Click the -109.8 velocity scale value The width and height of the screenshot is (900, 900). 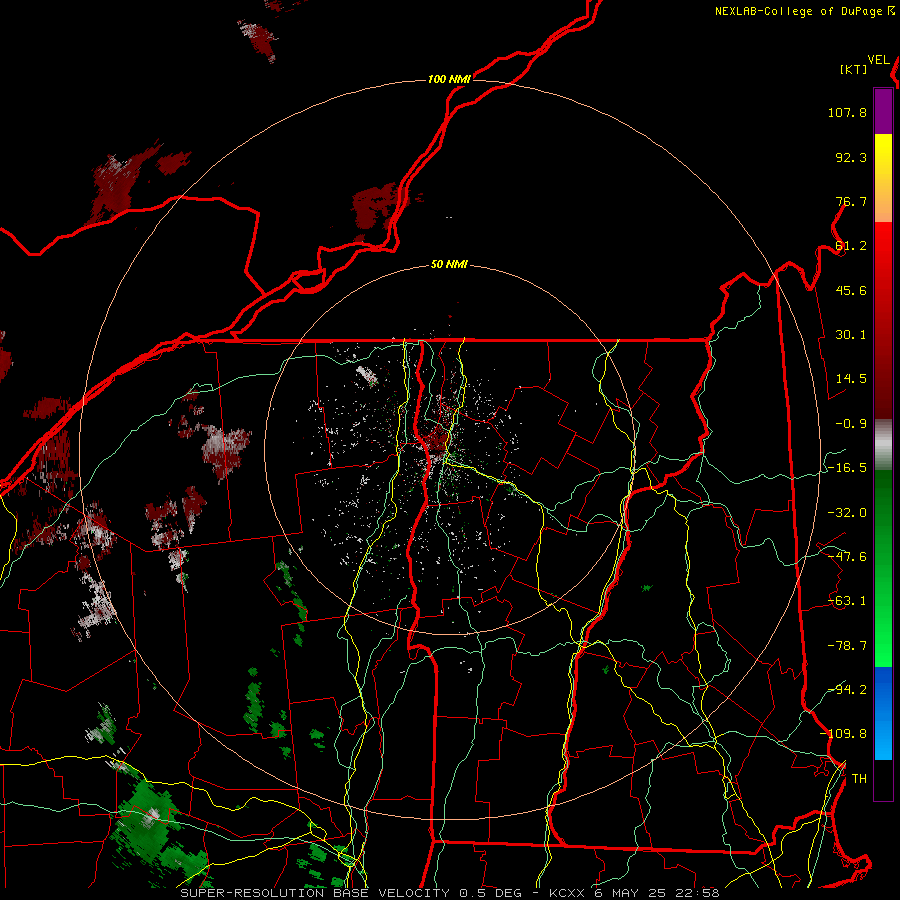843,734
